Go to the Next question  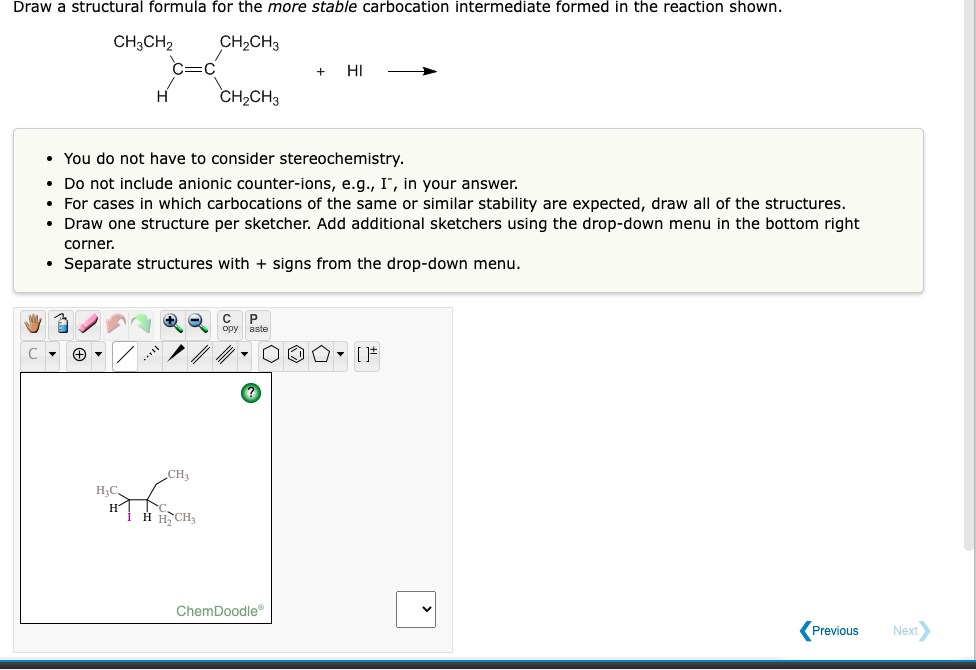click(911, 631)
